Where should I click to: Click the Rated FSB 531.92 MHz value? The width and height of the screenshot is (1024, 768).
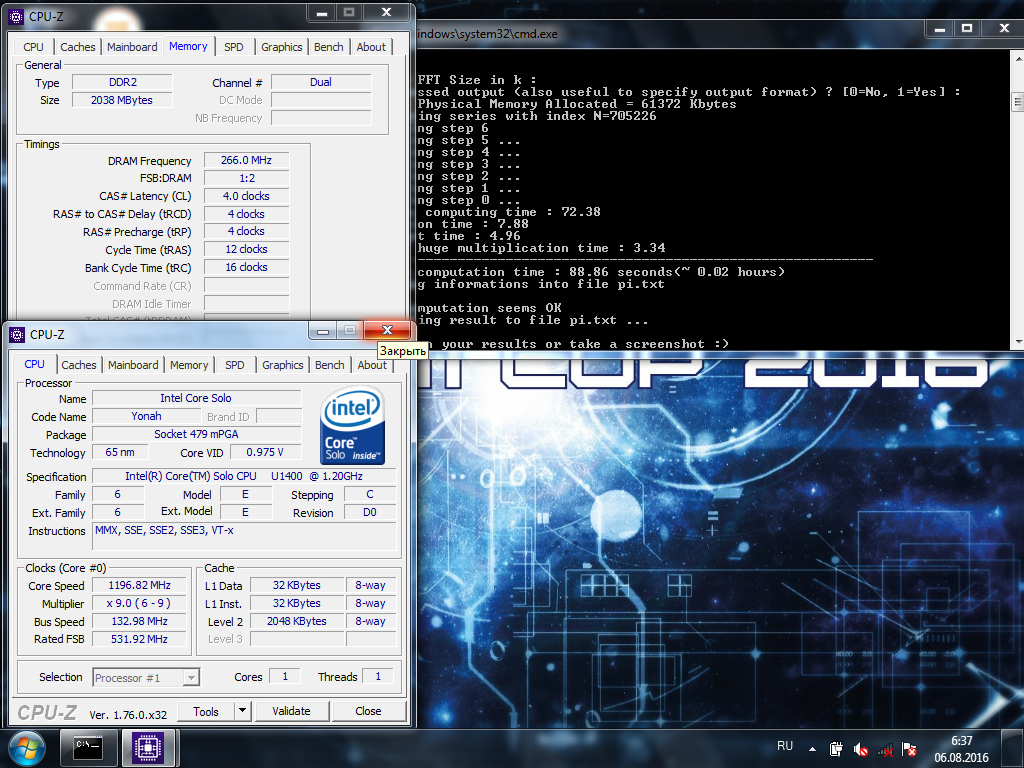[139, 639]
